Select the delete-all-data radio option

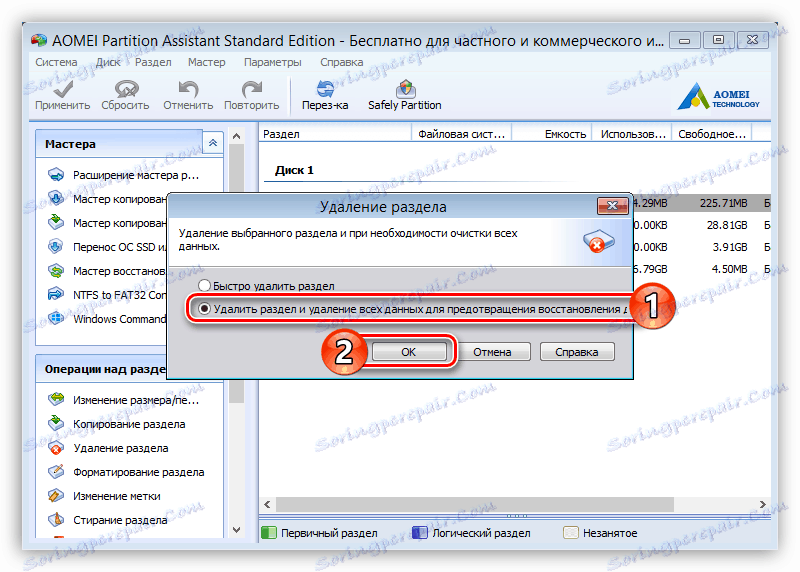[x=204, y=309]
